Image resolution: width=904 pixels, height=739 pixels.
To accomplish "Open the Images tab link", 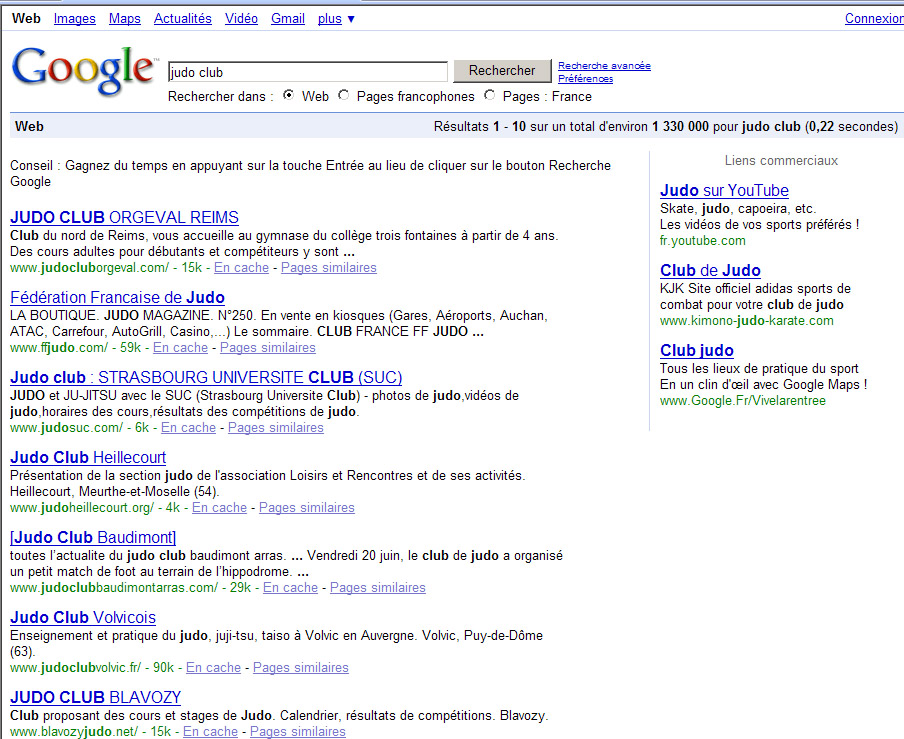I will (x=74, y=18).
